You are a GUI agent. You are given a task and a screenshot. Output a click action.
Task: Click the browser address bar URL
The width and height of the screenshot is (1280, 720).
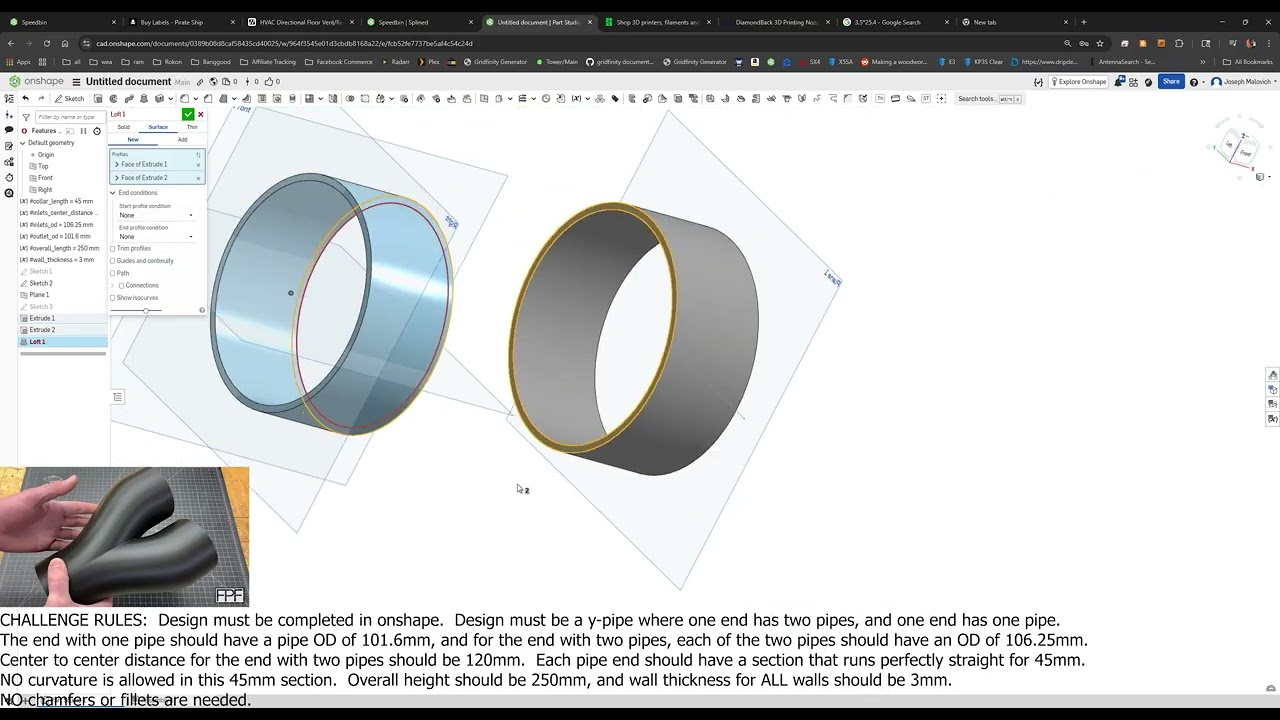pyautogui.click(x=285, y=44)
